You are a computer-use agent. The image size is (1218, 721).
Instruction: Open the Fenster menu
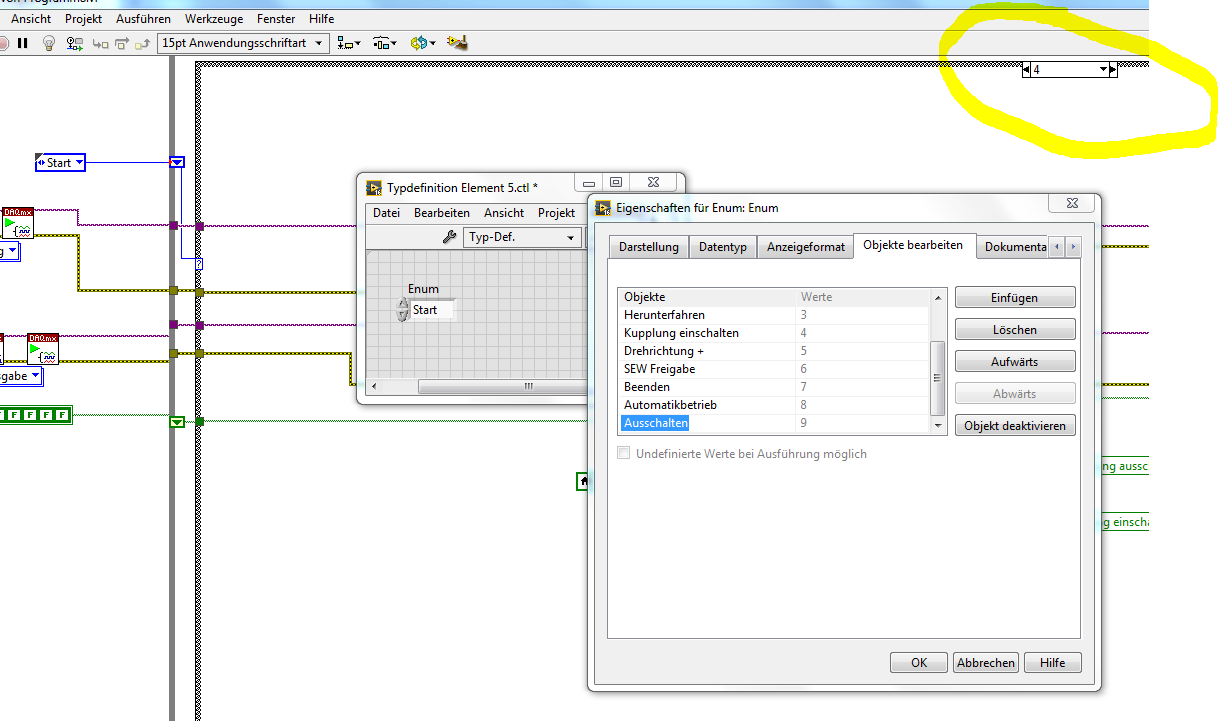coord(275,19)
